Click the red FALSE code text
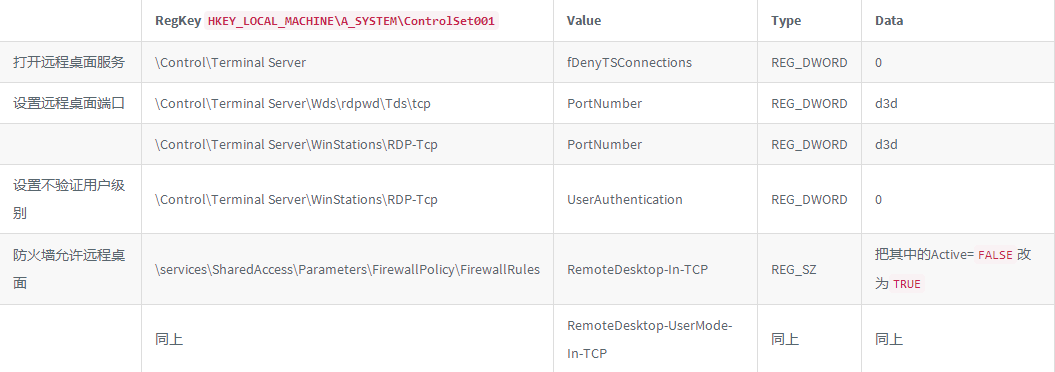The image size is (1055, 372). tap(994, 255)
